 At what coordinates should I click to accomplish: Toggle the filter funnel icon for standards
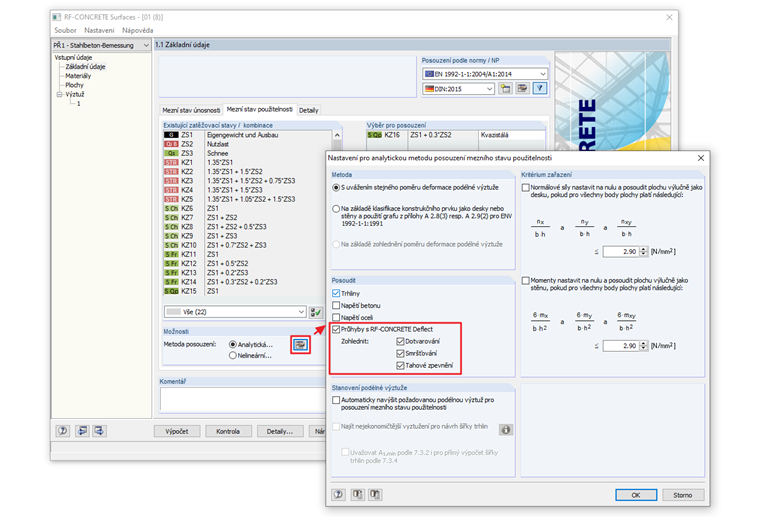[x=539, y=88]
